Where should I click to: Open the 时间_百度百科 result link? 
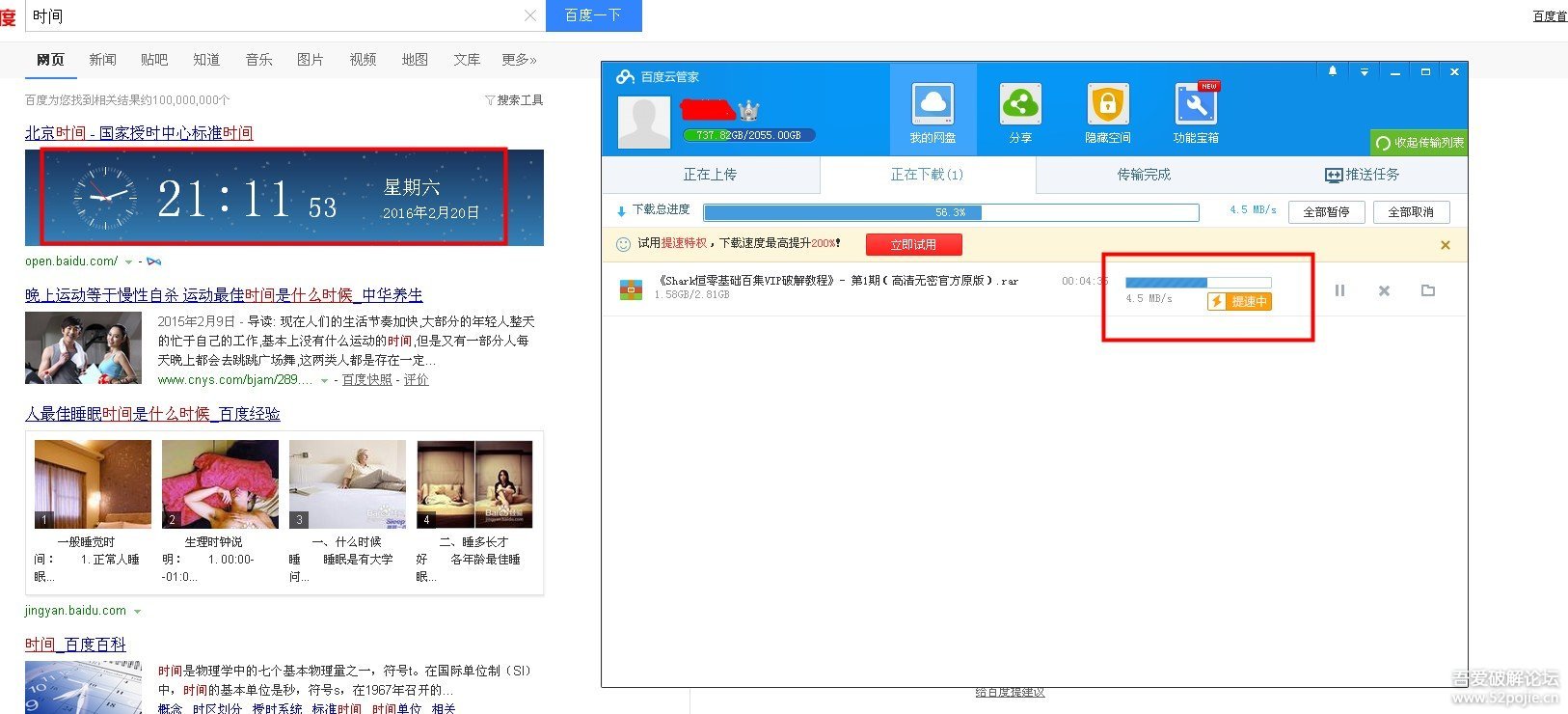(75, 645)
